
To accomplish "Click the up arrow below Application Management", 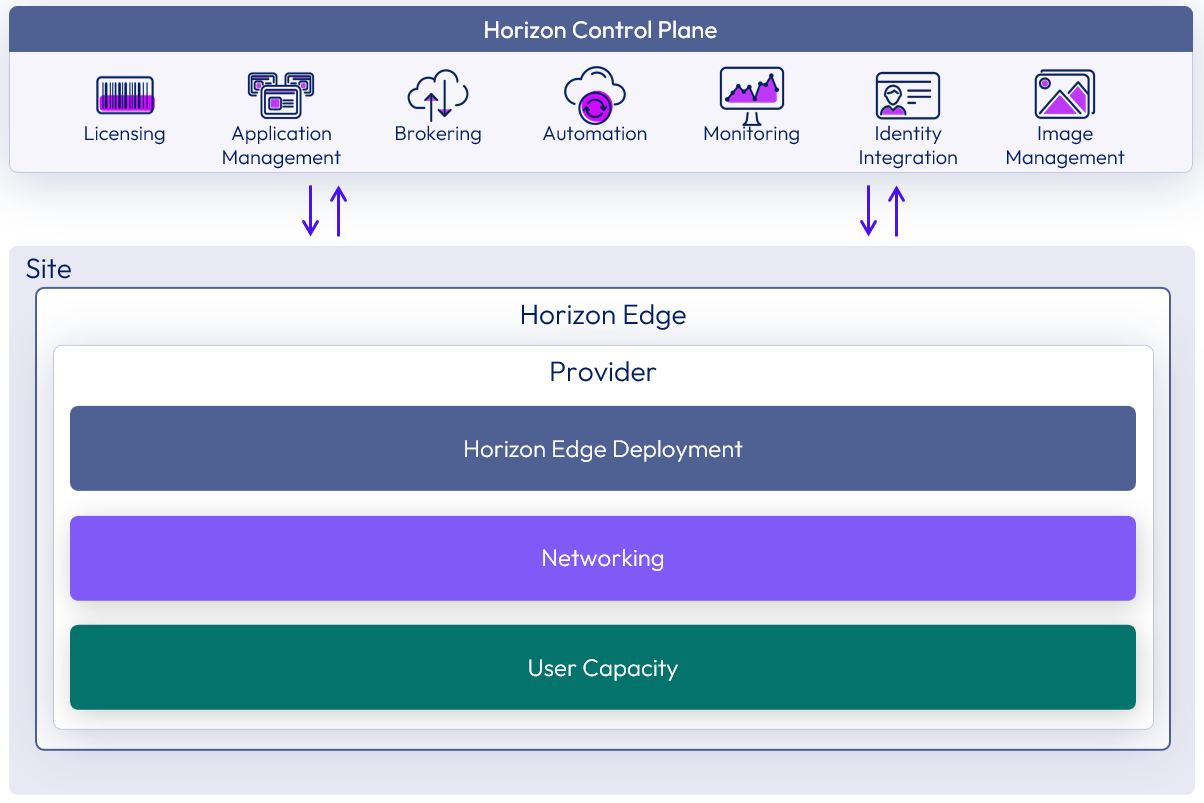I will pos(339,210).
